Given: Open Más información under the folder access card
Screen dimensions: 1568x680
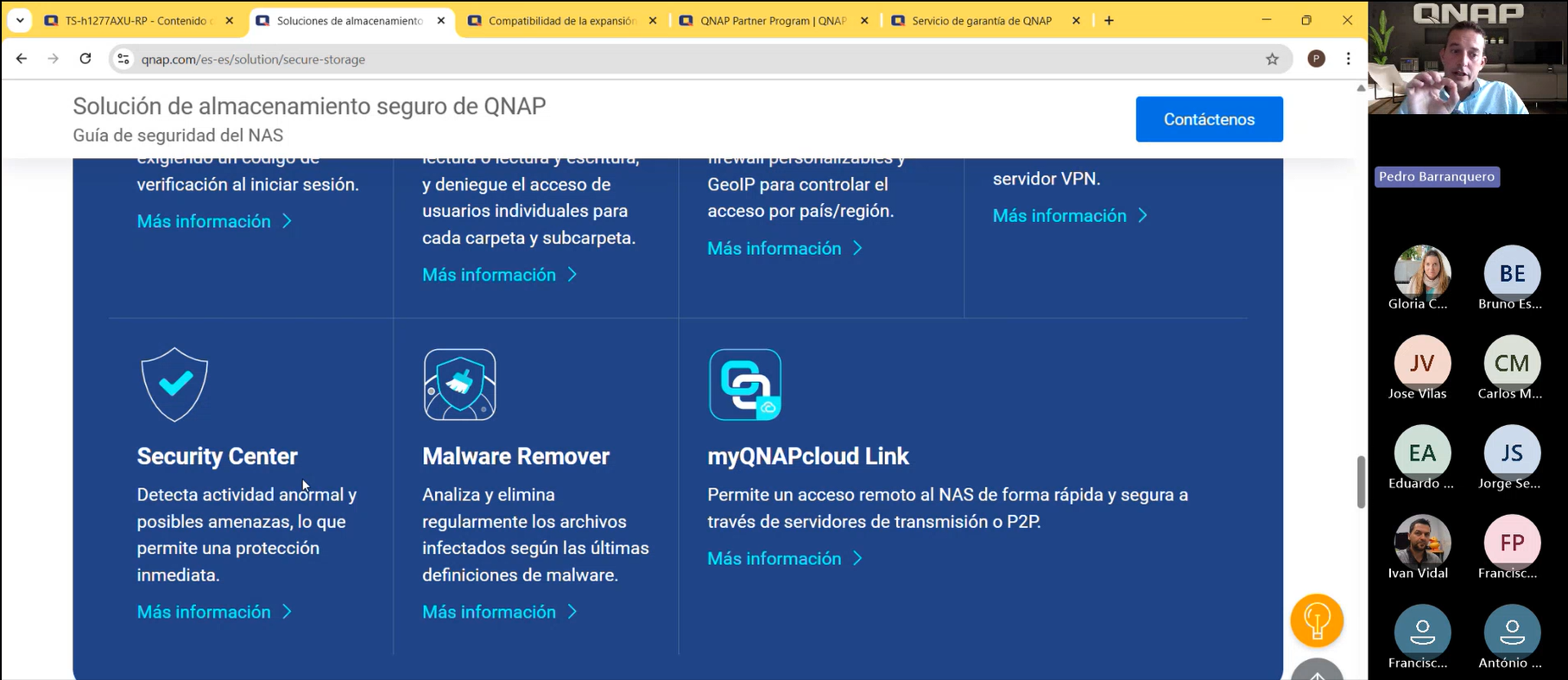Looking at the screenshot, I should 499,275.
